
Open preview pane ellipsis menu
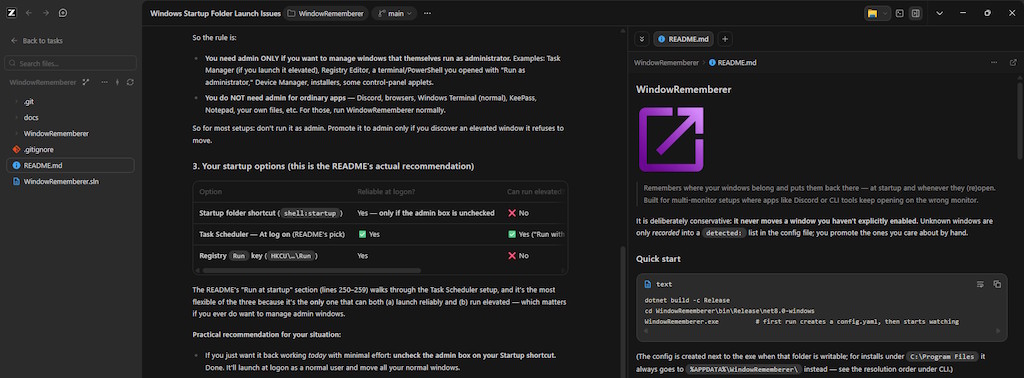(x=994, y=63)
